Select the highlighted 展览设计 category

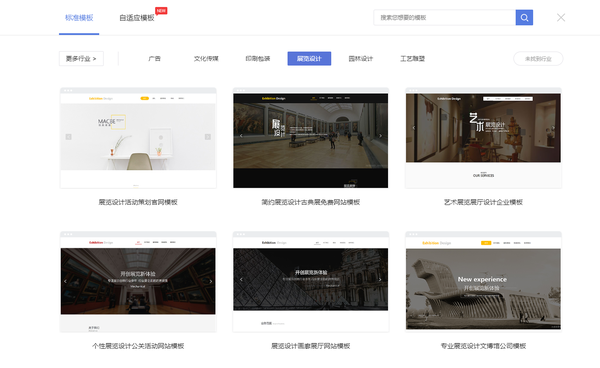click(309, 59)
